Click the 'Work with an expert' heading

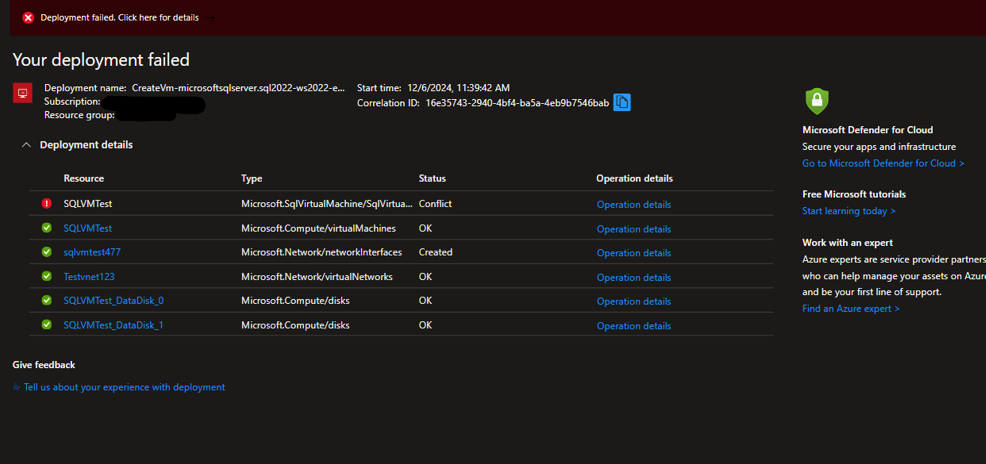(848, 243)
